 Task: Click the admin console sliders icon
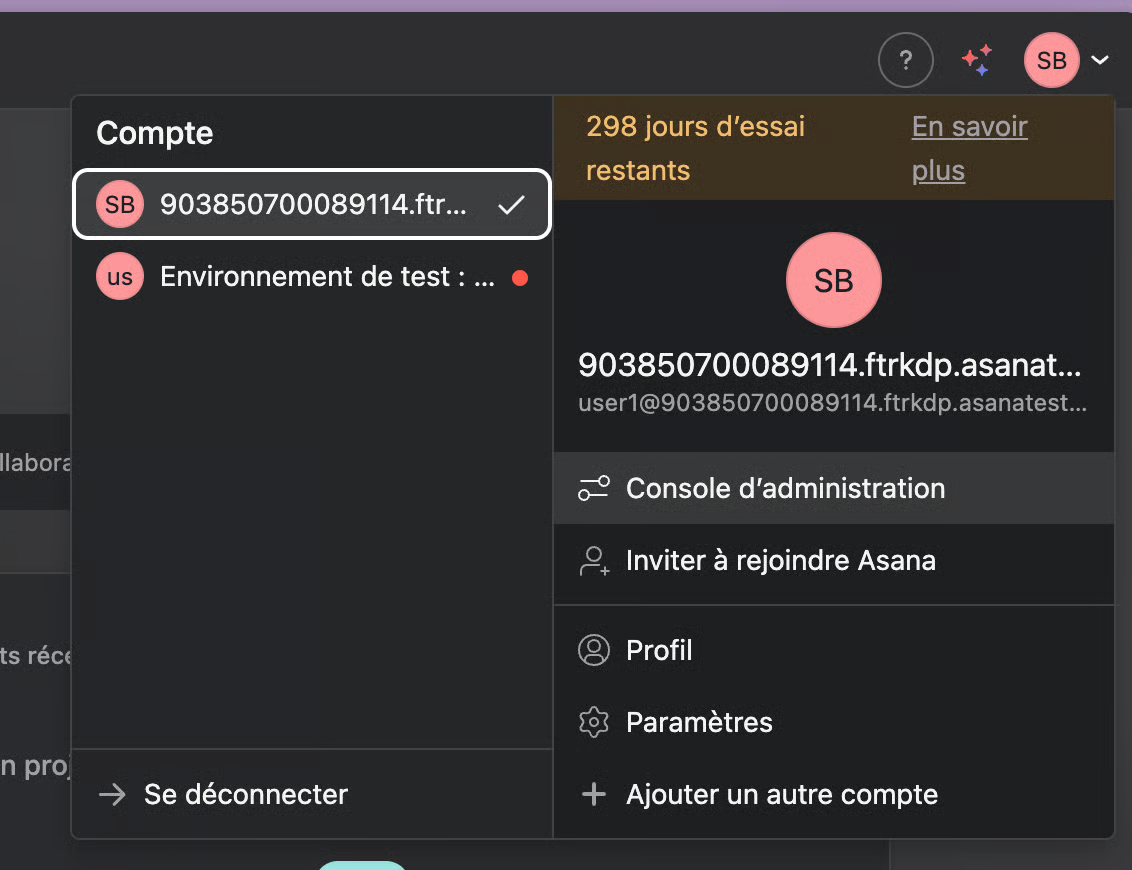tap(594, 488)
